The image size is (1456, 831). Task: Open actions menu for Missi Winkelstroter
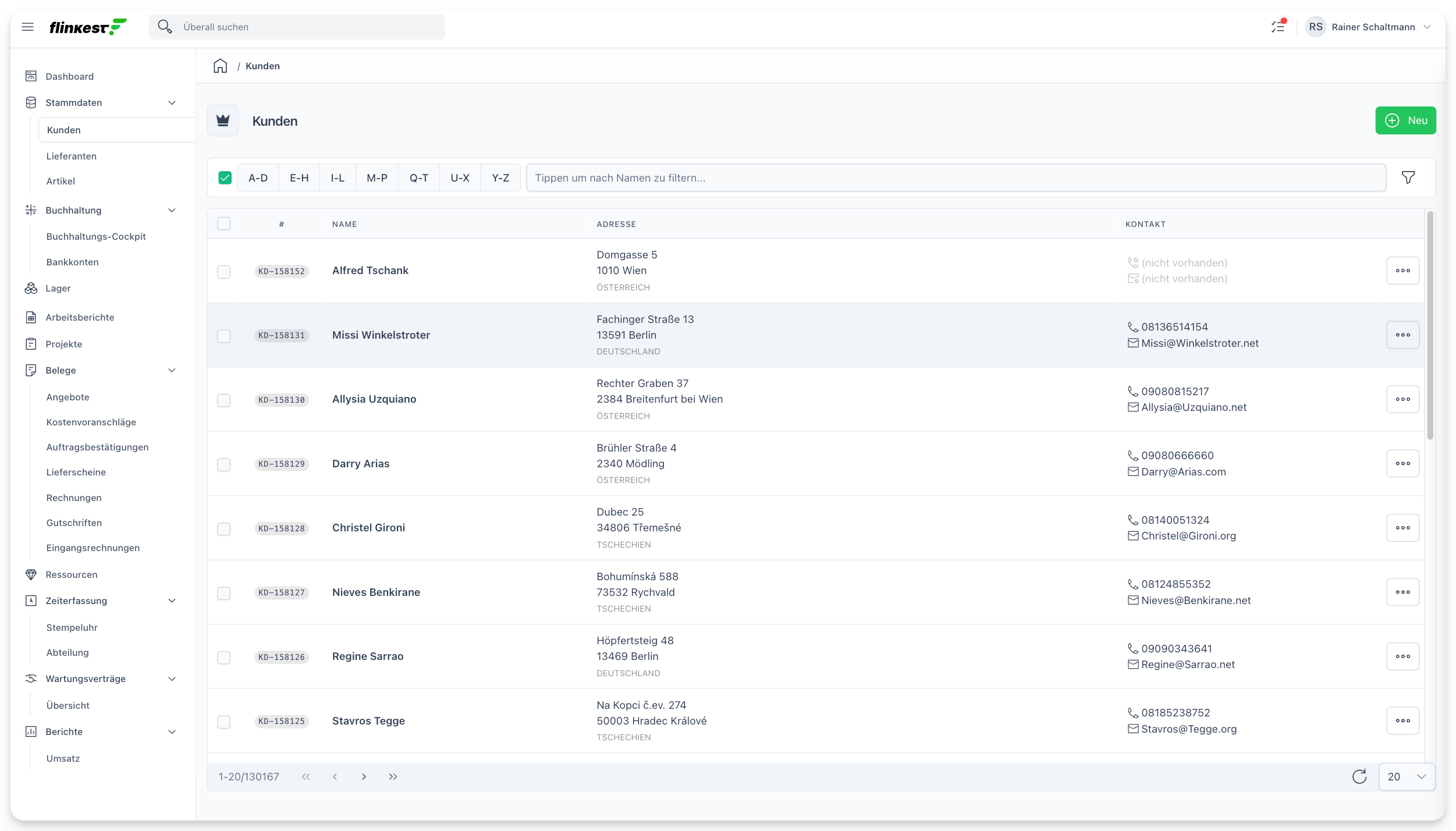click(x=1402, y=335)
